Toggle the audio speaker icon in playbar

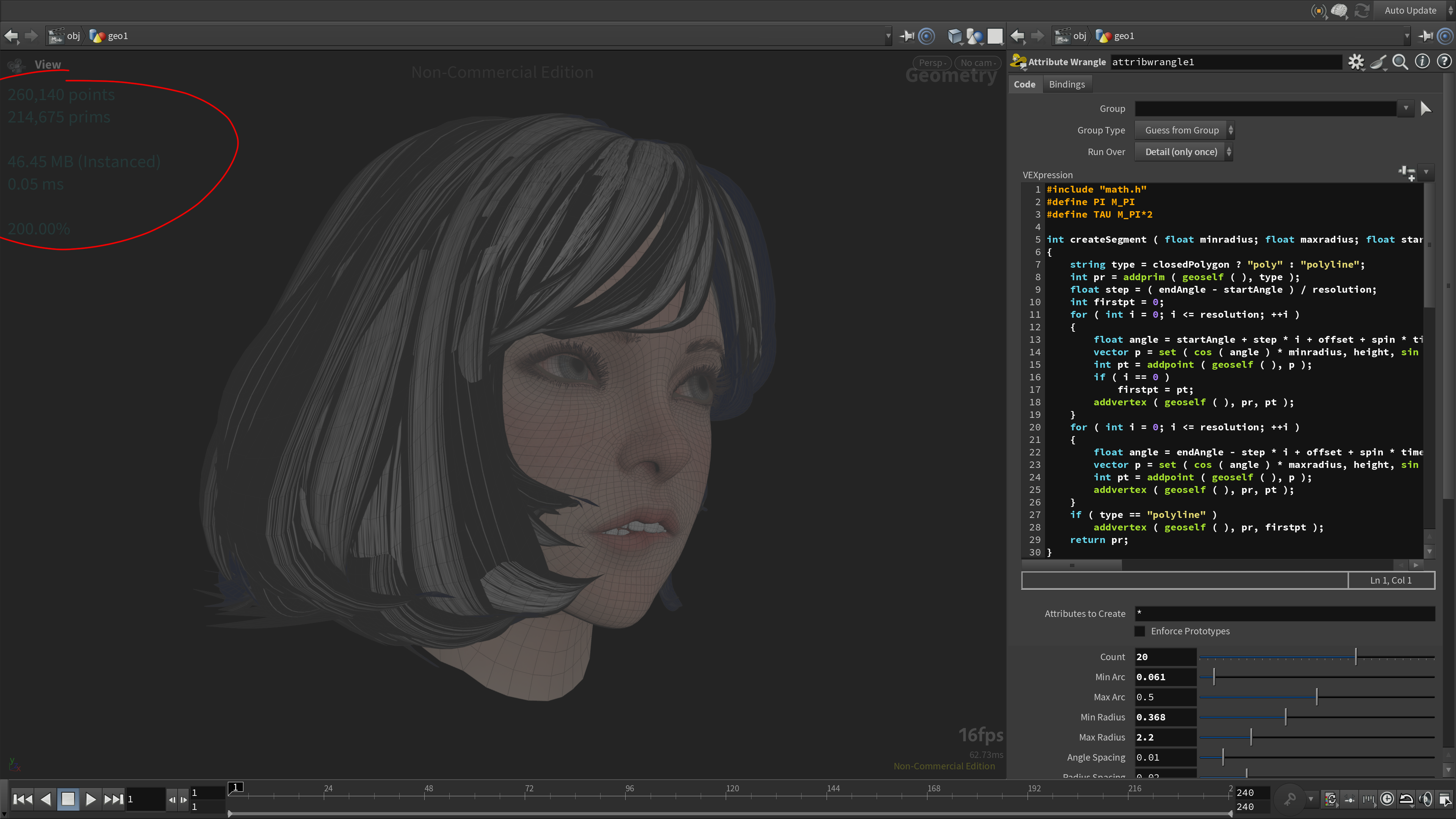point(1426,799)
